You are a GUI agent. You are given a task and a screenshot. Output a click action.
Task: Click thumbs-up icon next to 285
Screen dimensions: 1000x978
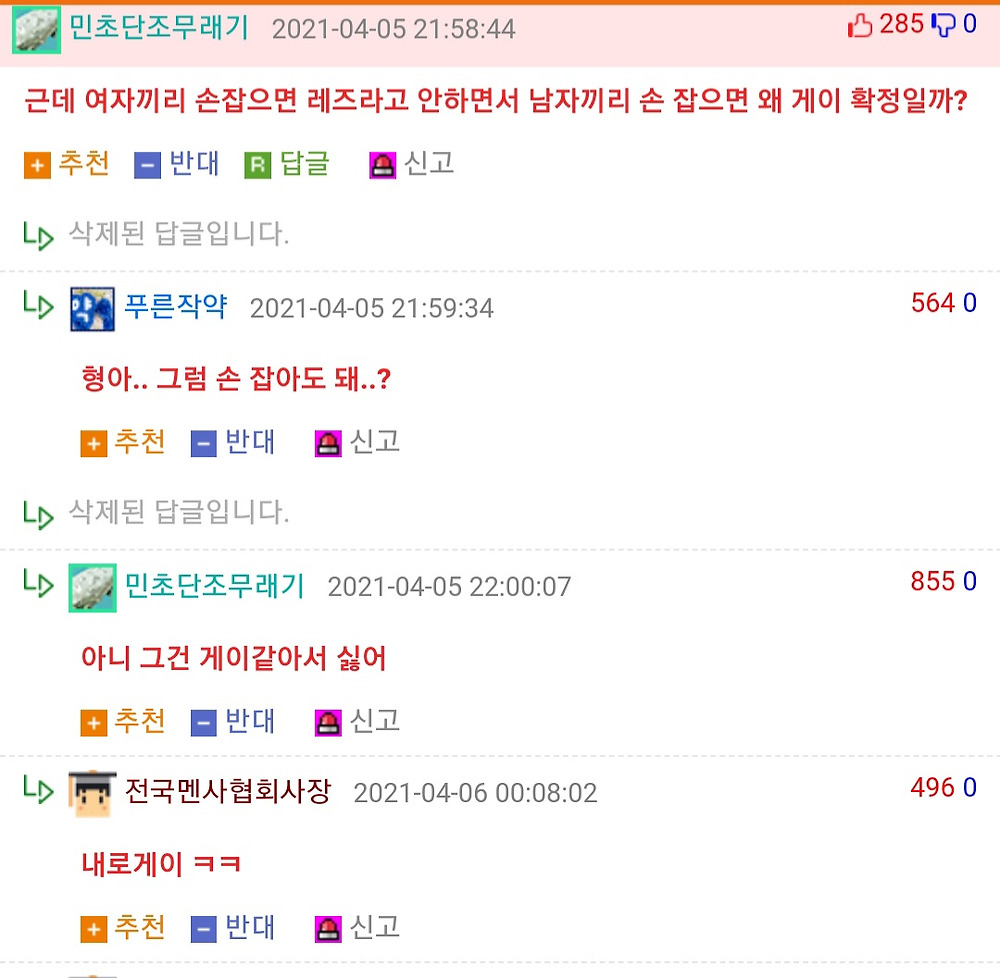[x=860, y=26]
